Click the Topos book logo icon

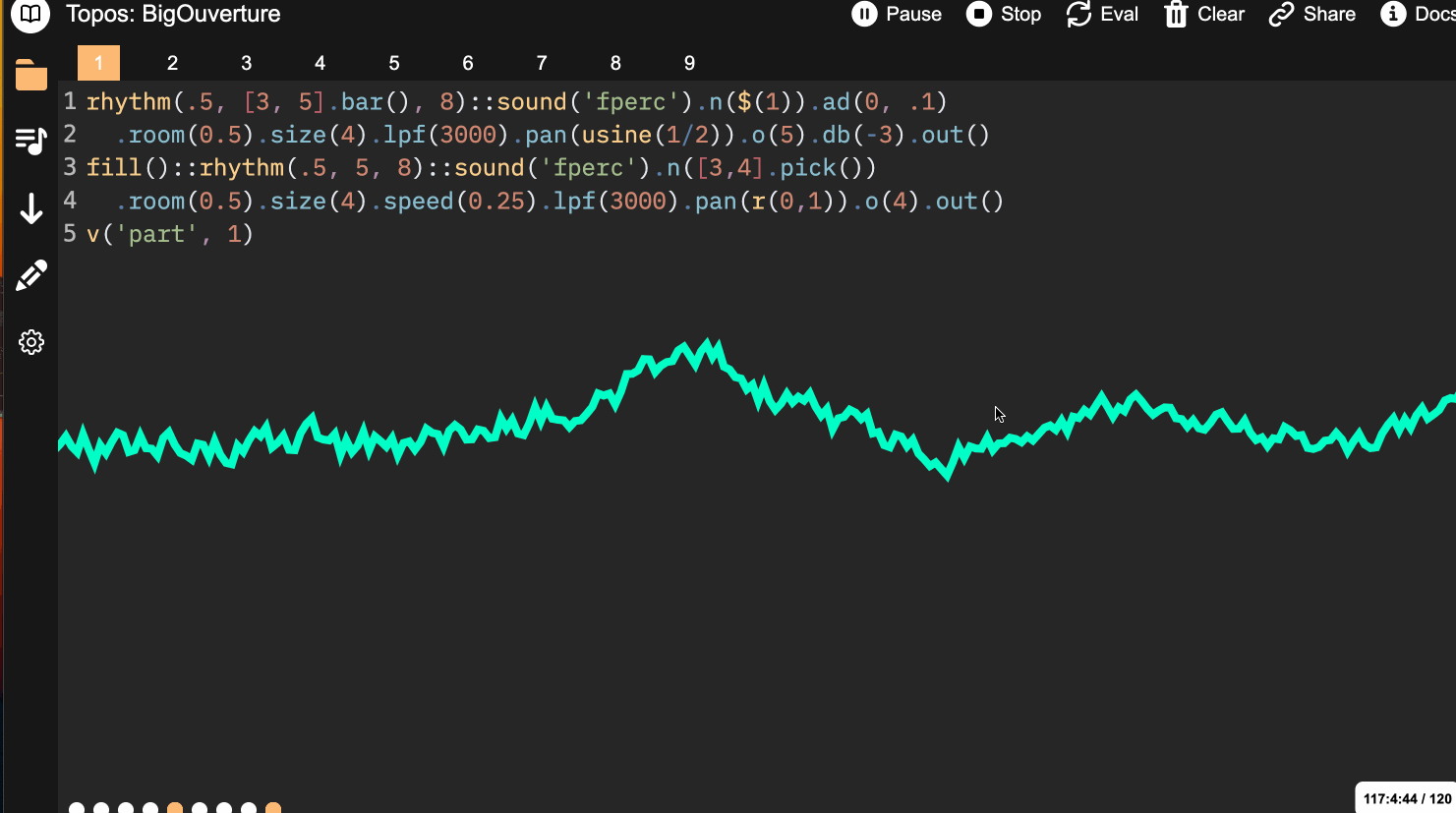(30, 15)
